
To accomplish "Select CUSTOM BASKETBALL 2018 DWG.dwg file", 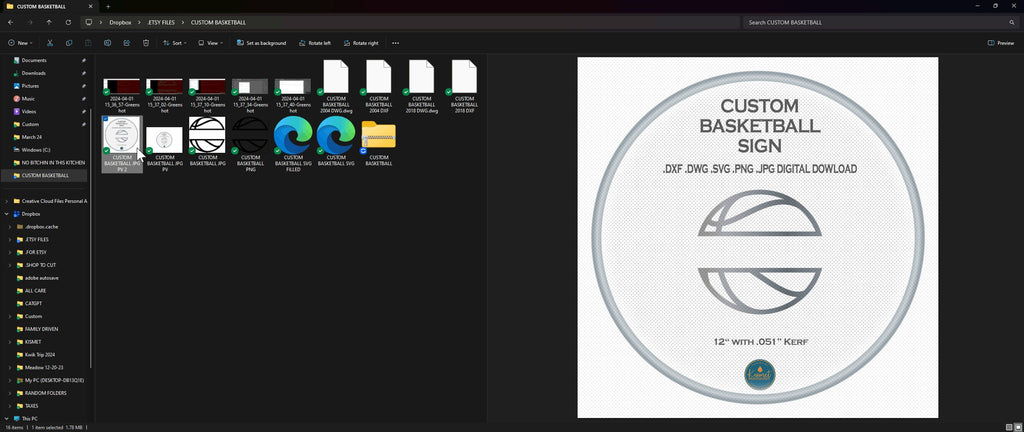I will click(x=421, y=86).
